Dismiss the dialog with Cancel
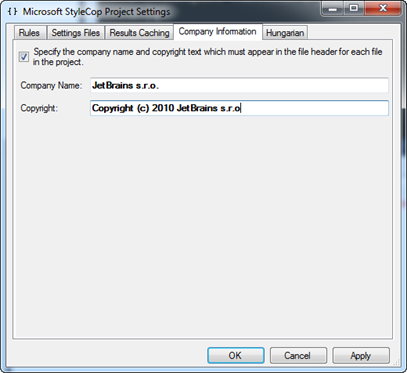 point(298,355)
